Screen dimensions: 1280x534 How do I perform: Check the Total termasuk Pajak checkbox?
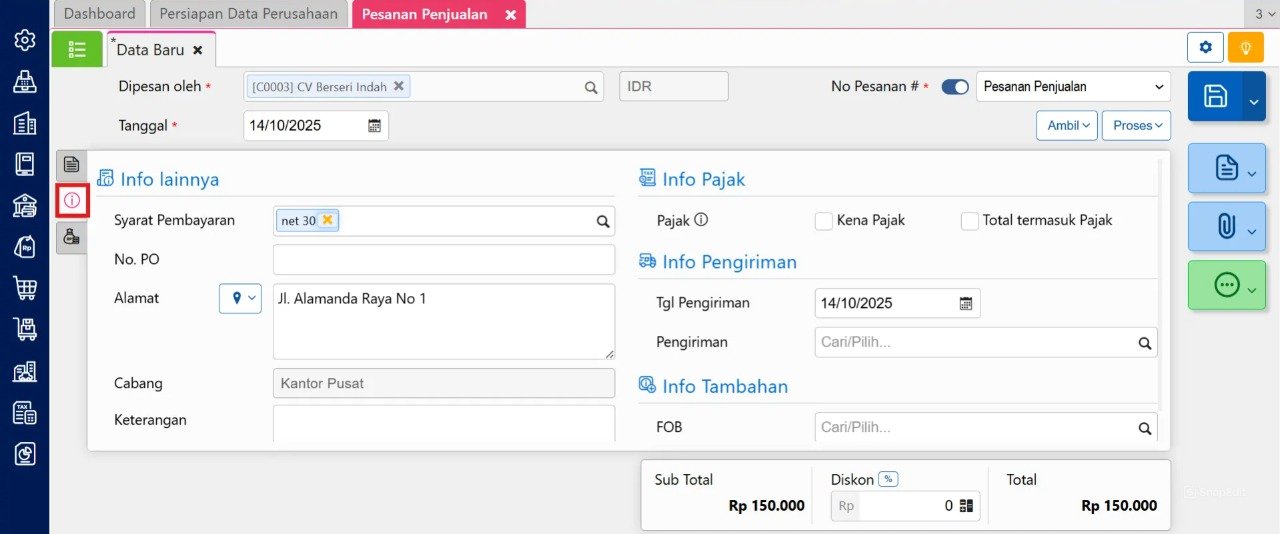pos(970,221)
